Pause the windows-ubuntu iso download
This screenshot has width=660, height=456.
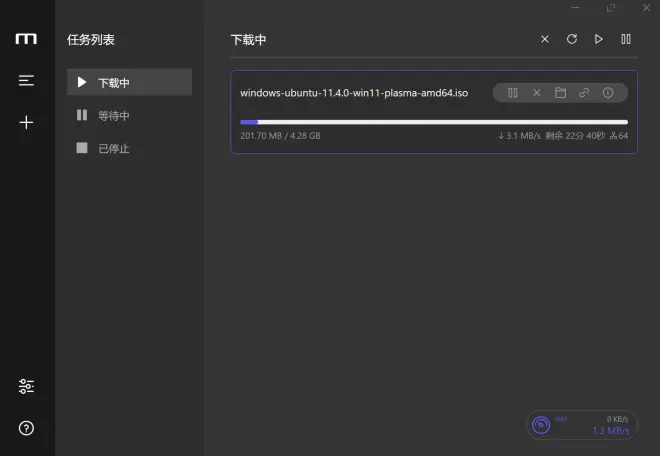tap(513, 93)
